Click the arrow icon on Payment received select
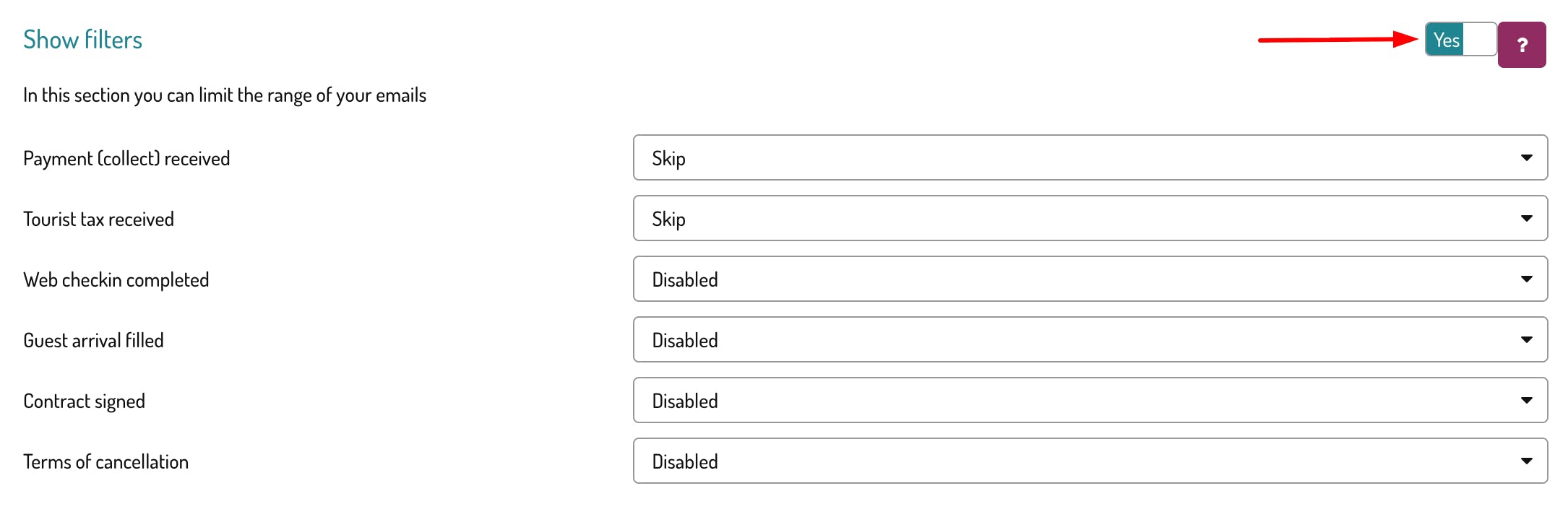This screenshot has height=530, width=1568. pyautogui.click(x=1526, y=158)
